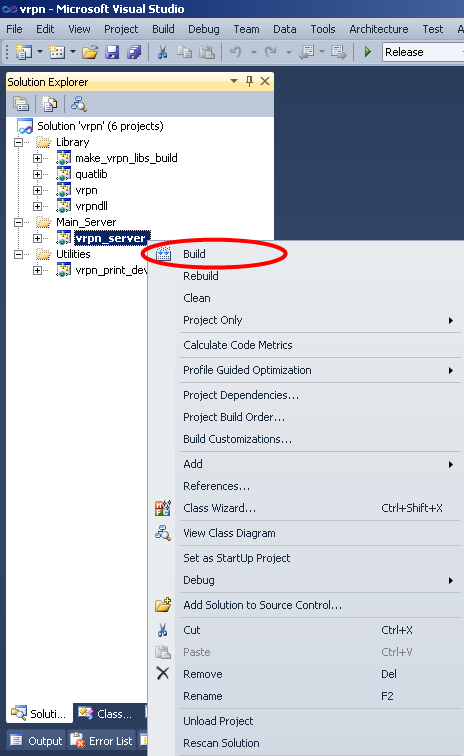This screenshot has width=464, height=756.
Task: Open the Team menu
Action: 246,29
